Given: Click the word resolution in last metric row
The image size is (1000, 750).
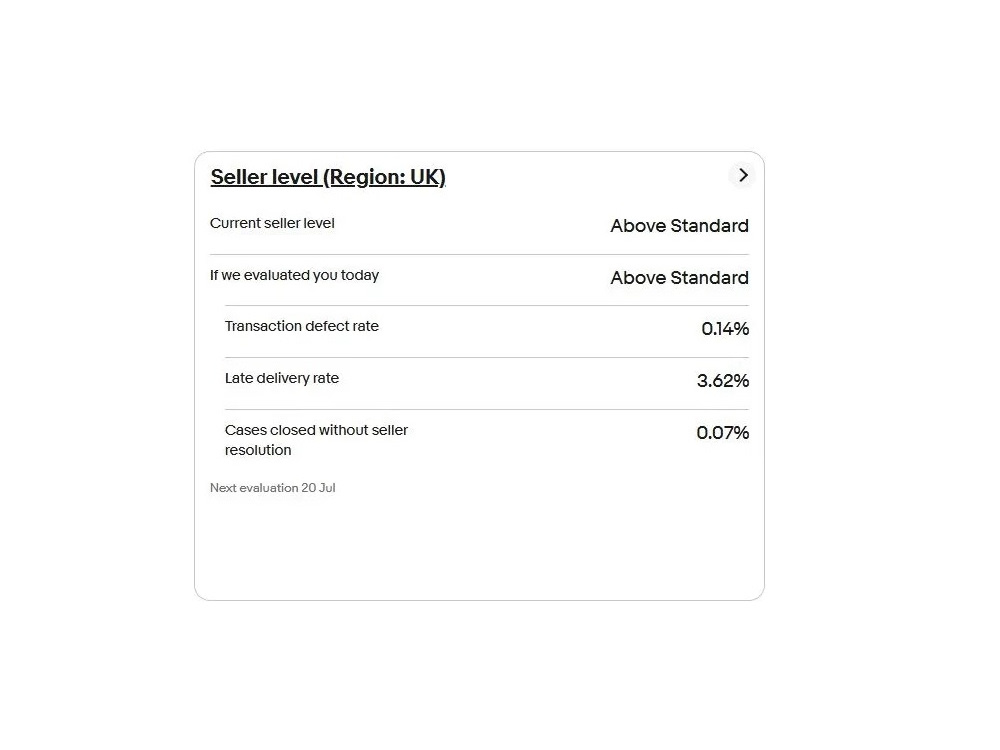Looking at the screenshot, I should coord(258,450).
